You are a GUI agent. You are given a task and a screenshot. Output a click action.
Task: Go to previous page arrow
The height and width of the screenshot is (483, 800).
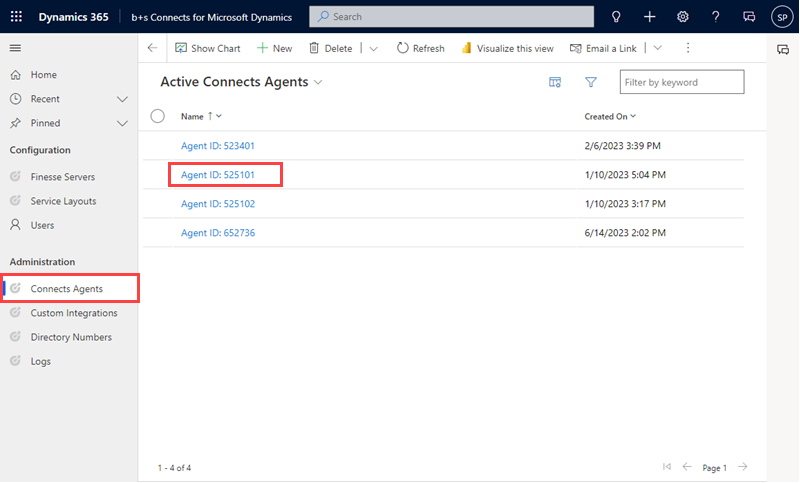tap(687, 466)
